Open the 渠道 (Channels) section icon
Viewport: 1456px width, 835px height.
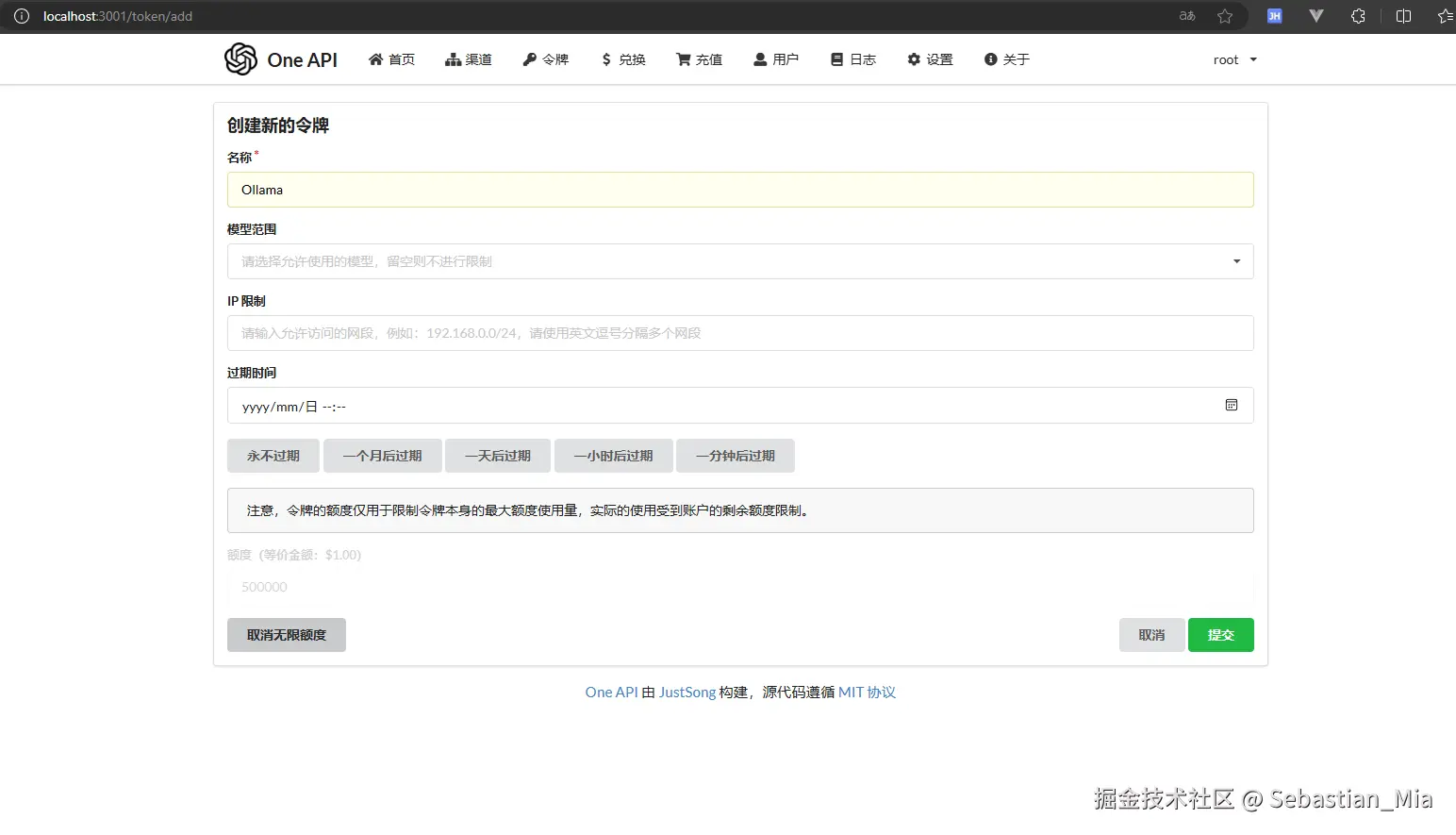coord(451,58)
